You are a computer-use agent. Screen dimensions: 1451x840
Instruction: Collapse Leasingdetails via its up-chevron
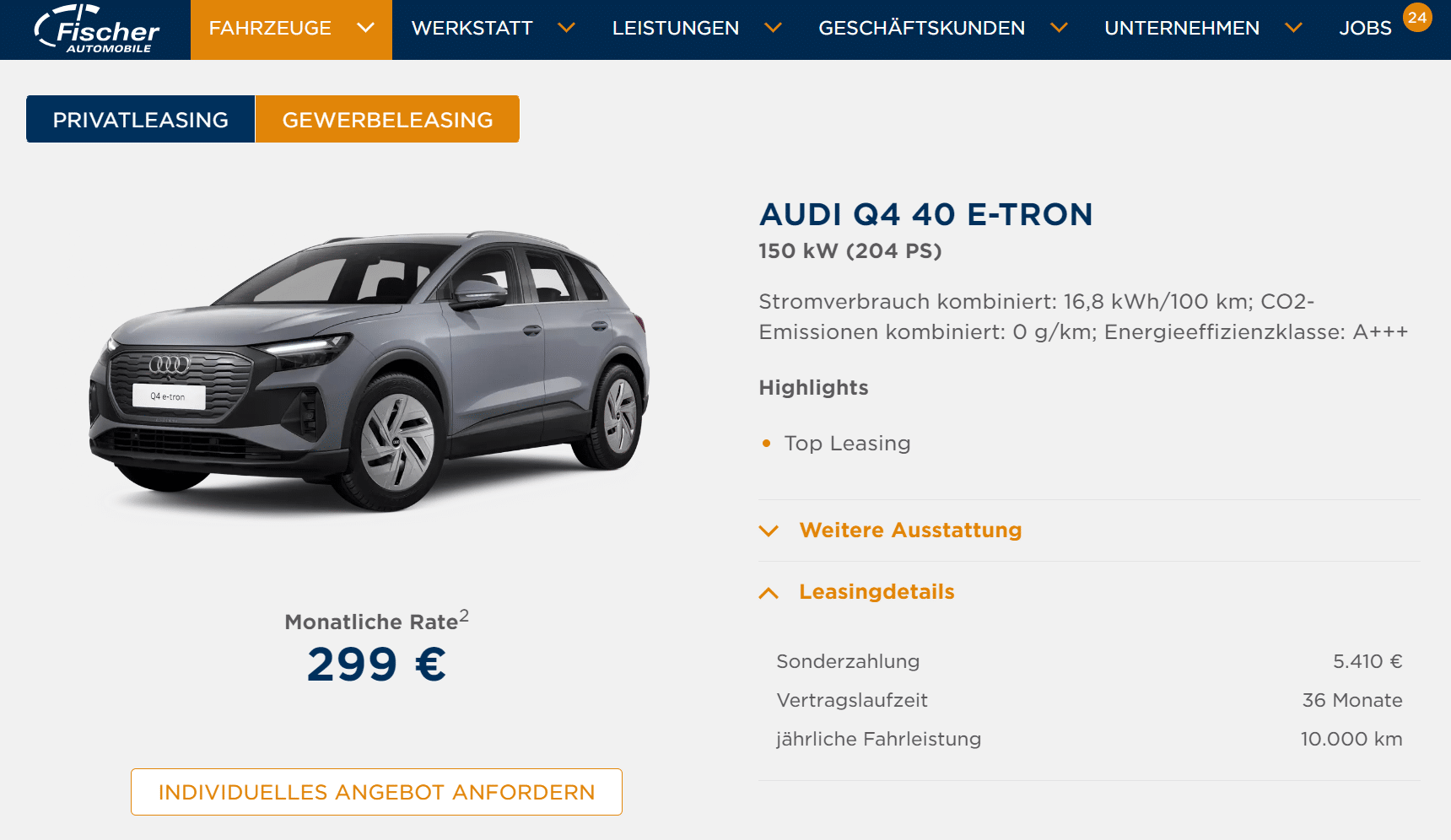769,593
